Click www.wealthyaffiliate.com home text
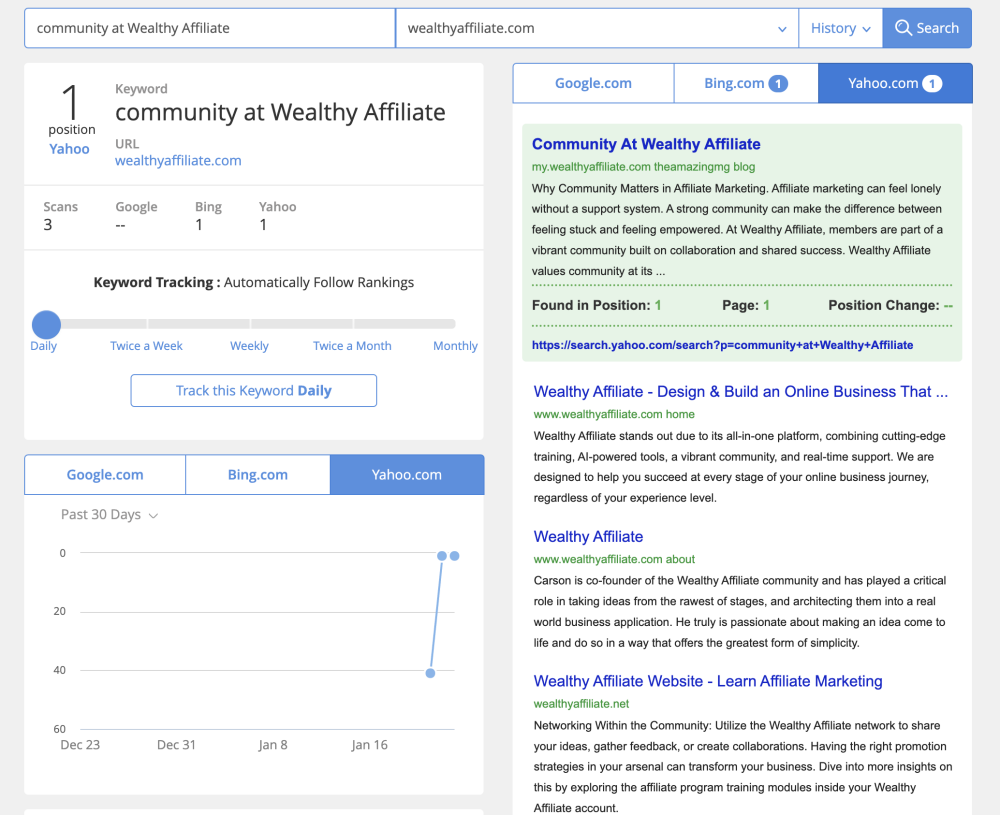 (614, 414)
